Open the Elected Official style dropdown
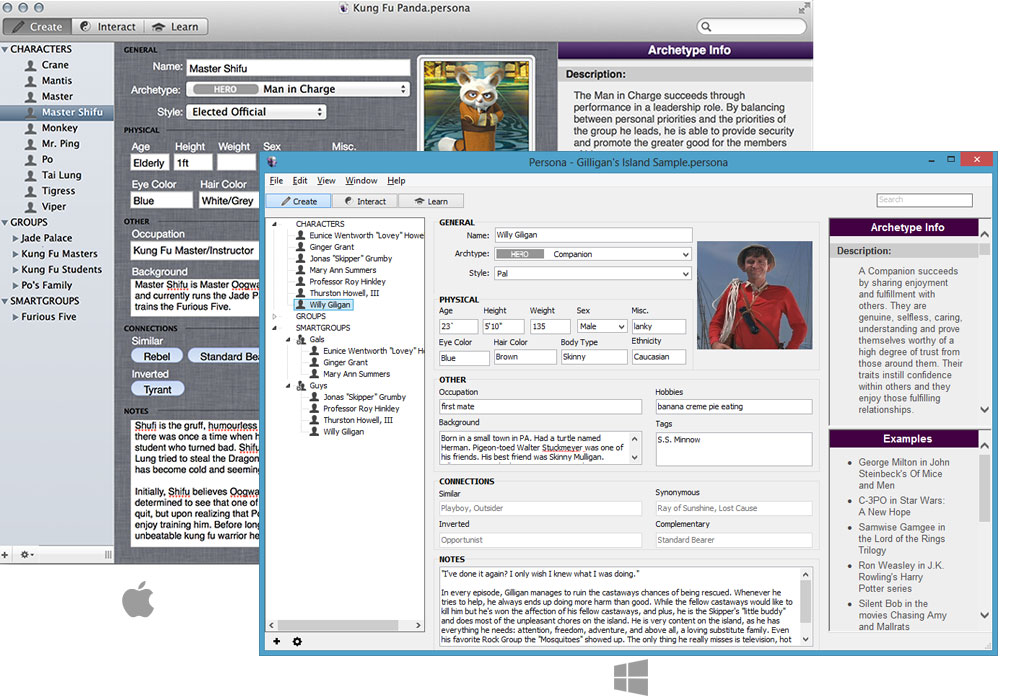This screenshot has height=700, width=1024. [x=256, y=112]
